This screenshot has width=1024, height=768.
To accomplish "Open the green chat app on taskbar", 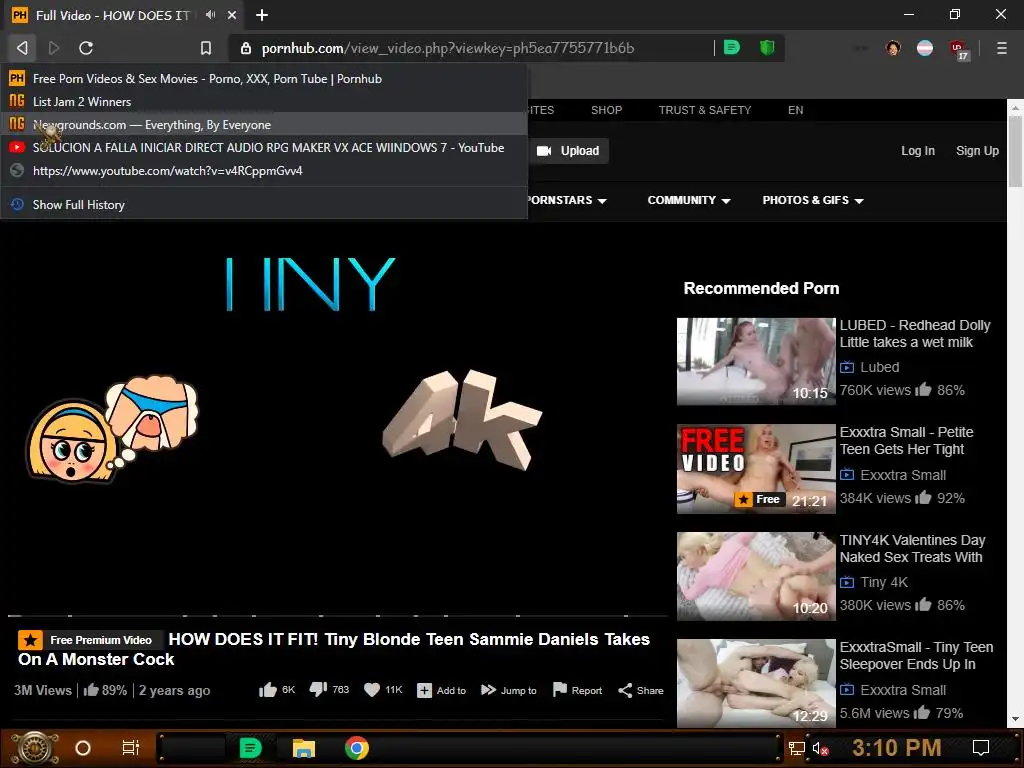I will click(251, 748).
